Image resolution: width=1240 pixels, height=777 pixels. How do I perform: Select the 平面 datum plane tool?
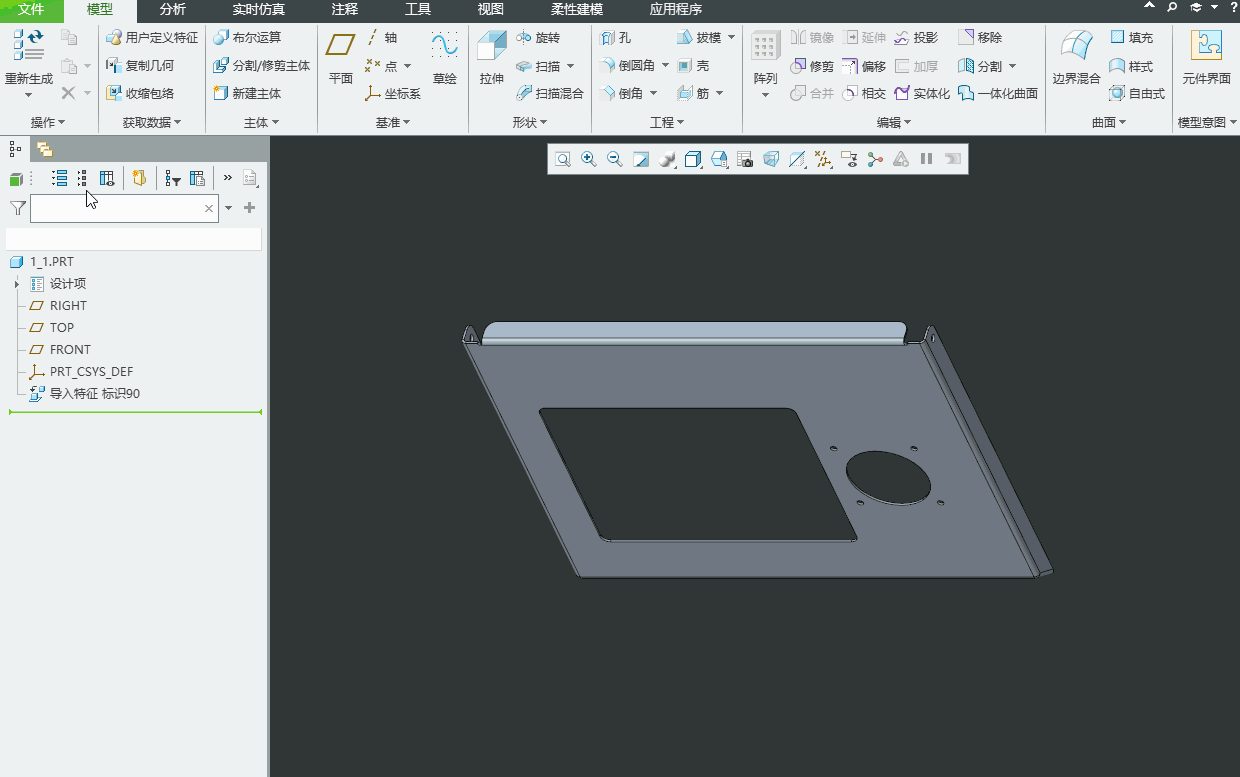point(341,58)
